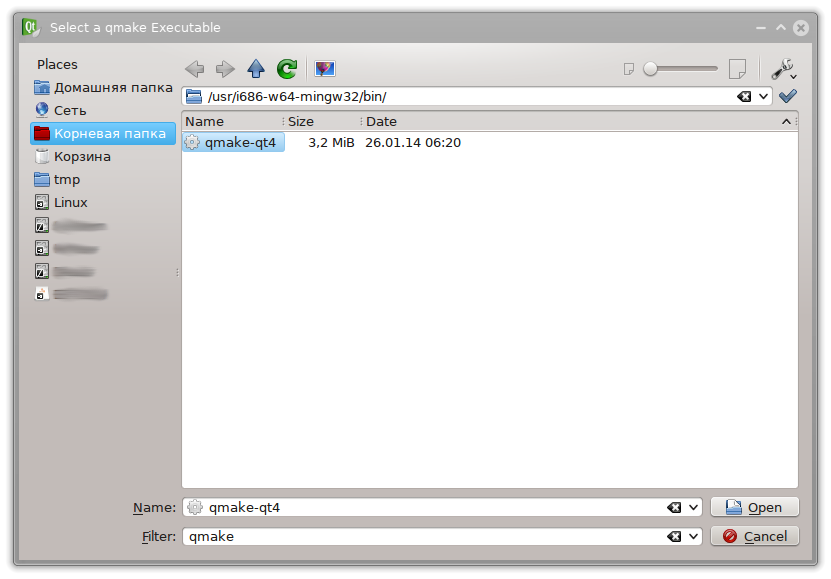Click the small-icons symbol left of the slider
831x579 pixels.
pos(629,68)
